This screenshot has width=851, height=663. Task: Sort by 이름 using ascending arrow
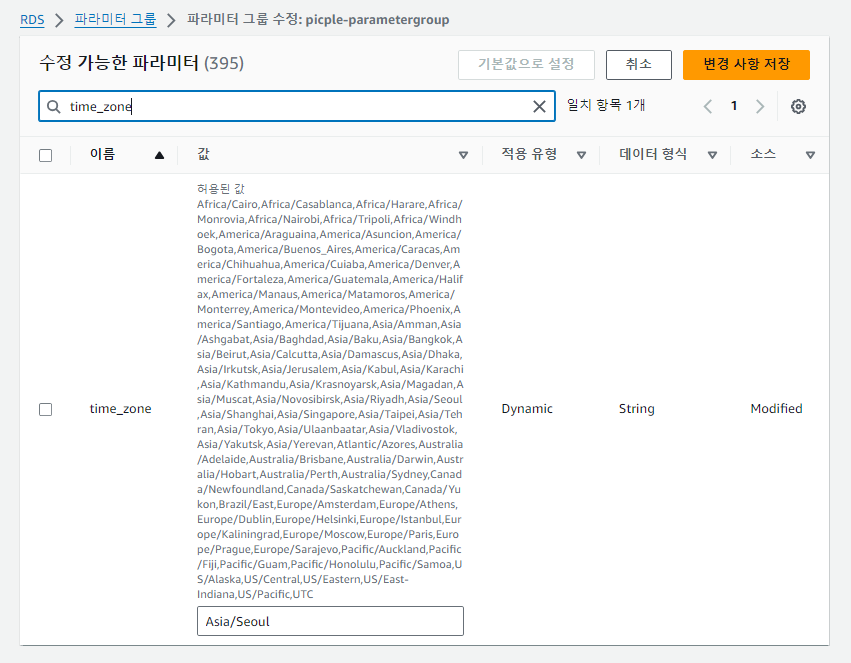(159, 155)
